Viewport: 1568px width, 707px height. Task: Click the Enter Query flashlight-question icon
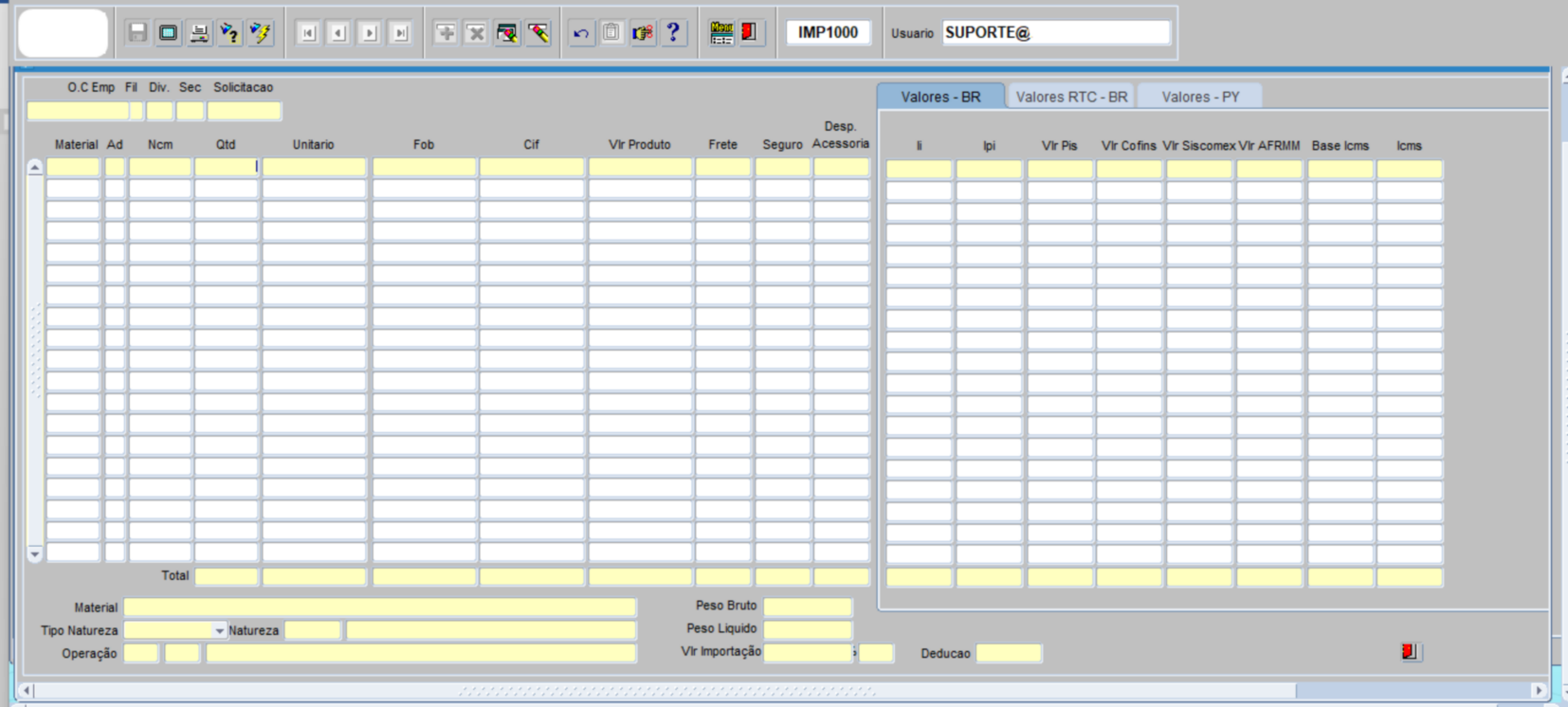[229, 33]
